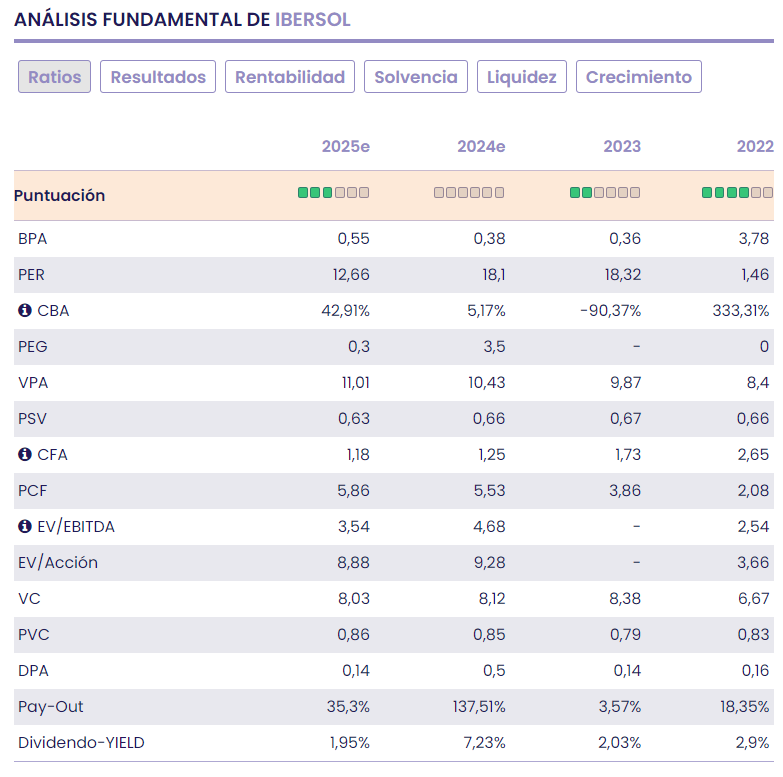783x777 pixels.
Task: Click the 2024e score rating squares
Action: pos(469,193)
